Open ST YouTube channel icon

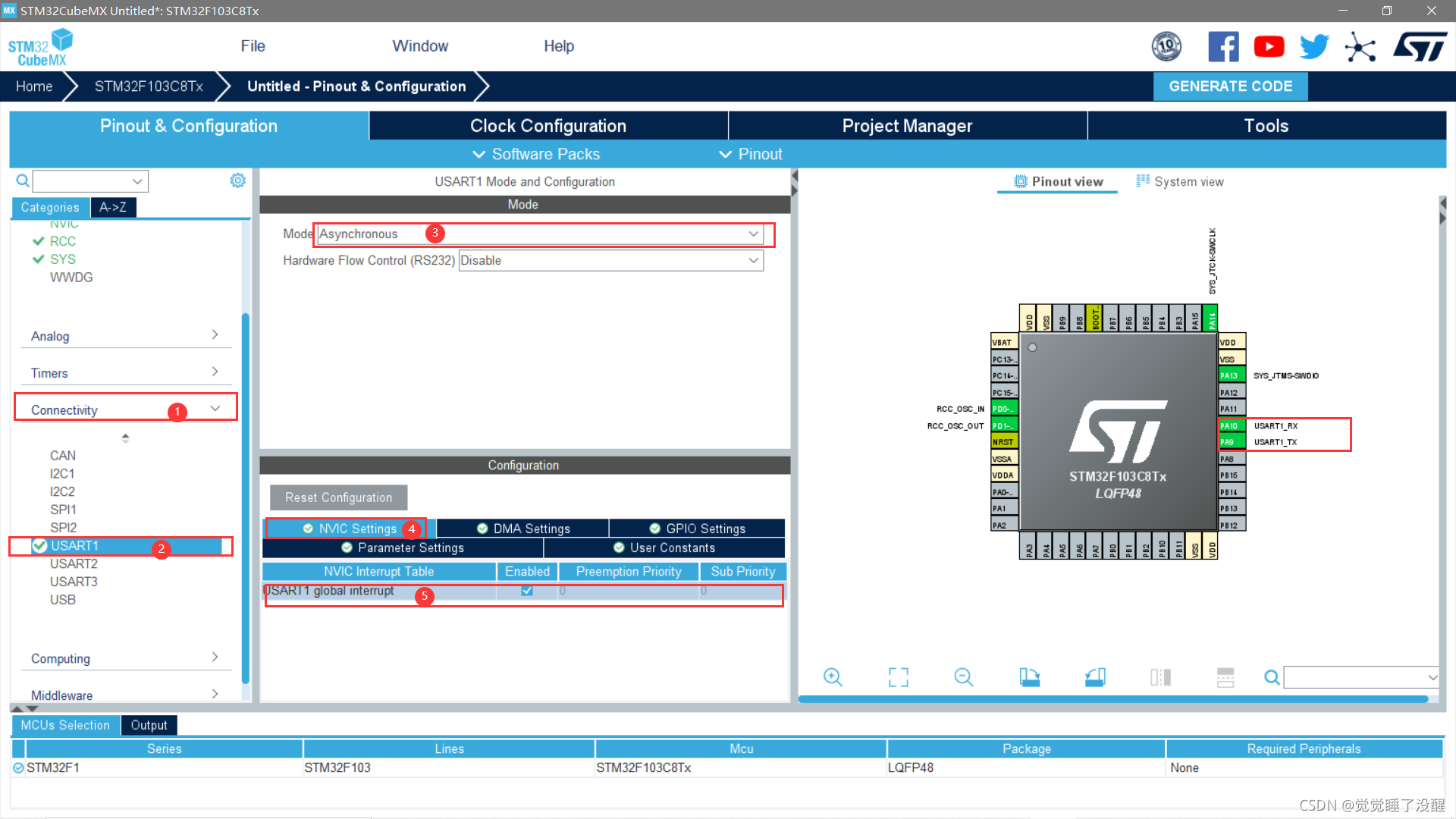(x=1269, y=47)
